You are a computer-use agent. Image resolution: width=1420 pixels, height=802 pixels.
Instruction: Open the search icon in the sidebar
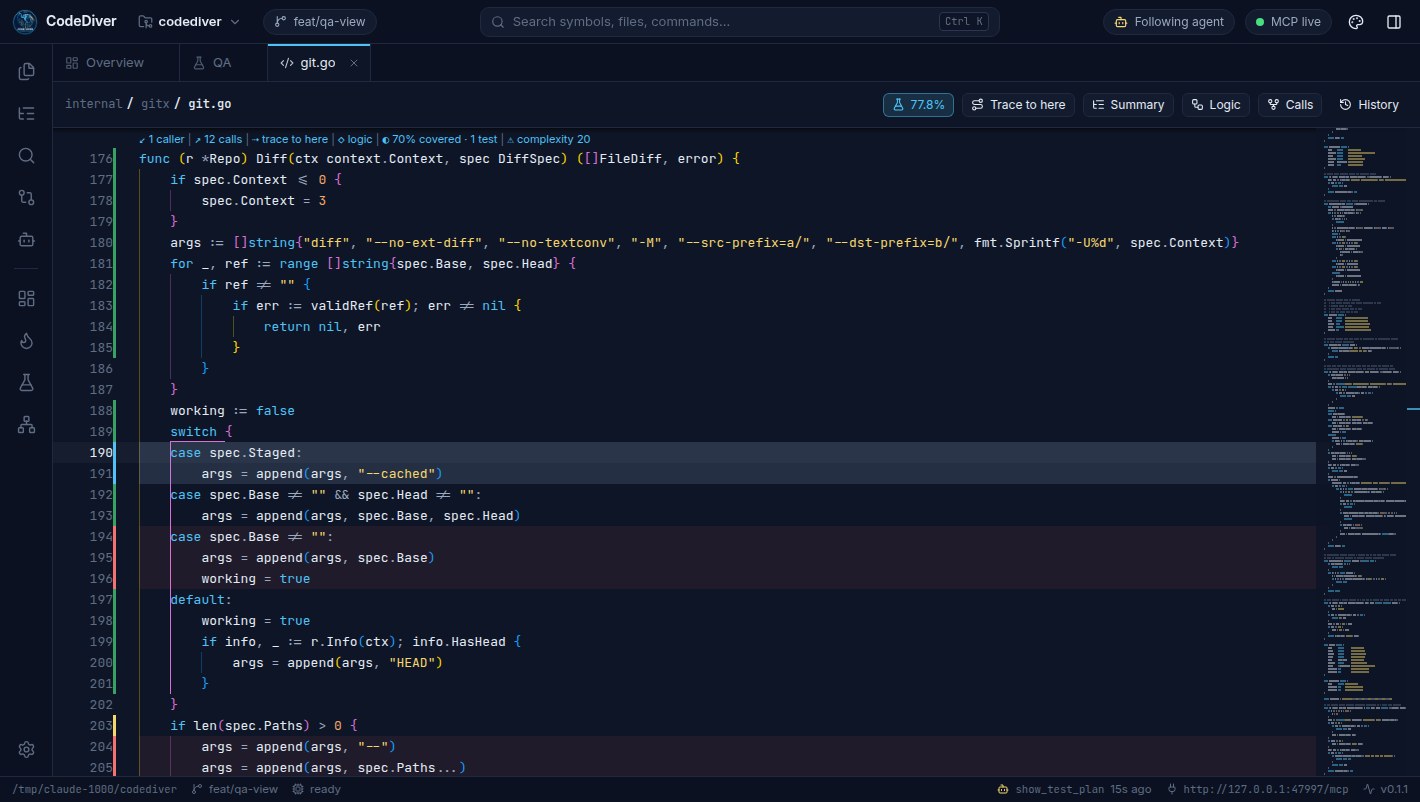(x=27, y=155)
